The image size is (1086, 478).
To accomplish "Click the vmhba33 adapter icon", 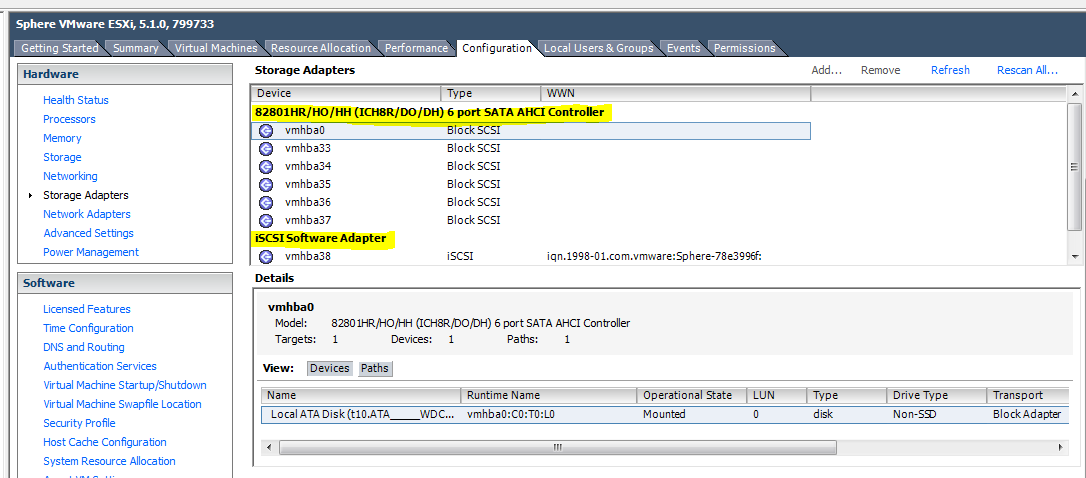I will [266, 148].
